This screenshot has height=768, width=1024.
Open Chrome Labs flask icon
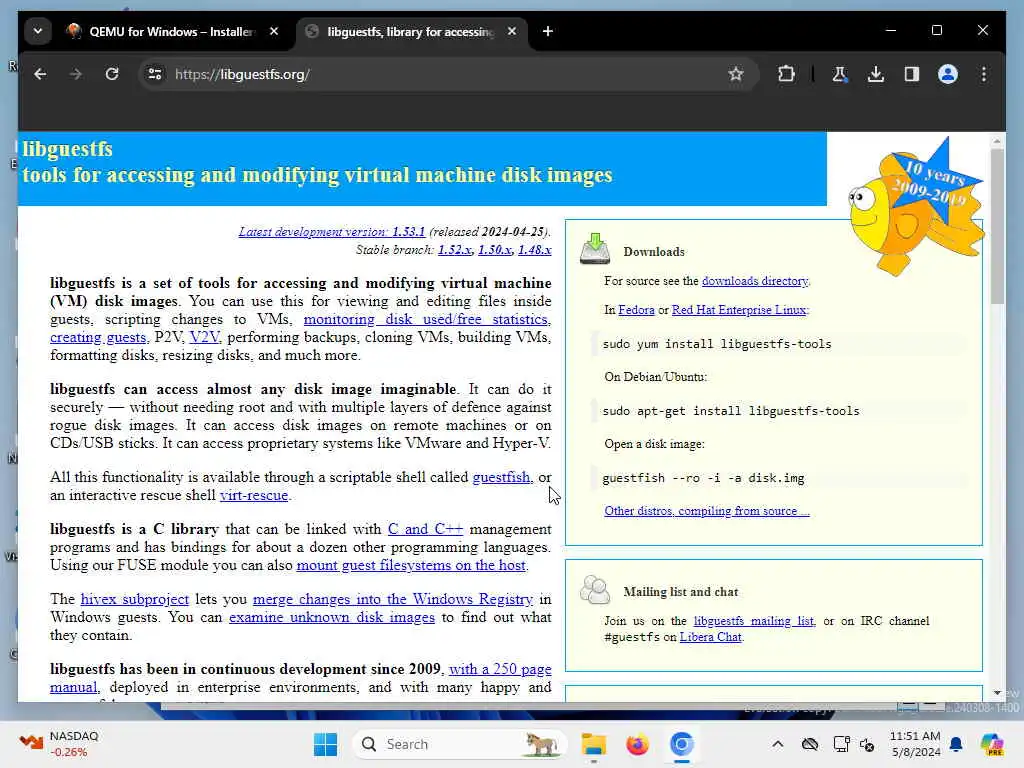tap(840, 74)
